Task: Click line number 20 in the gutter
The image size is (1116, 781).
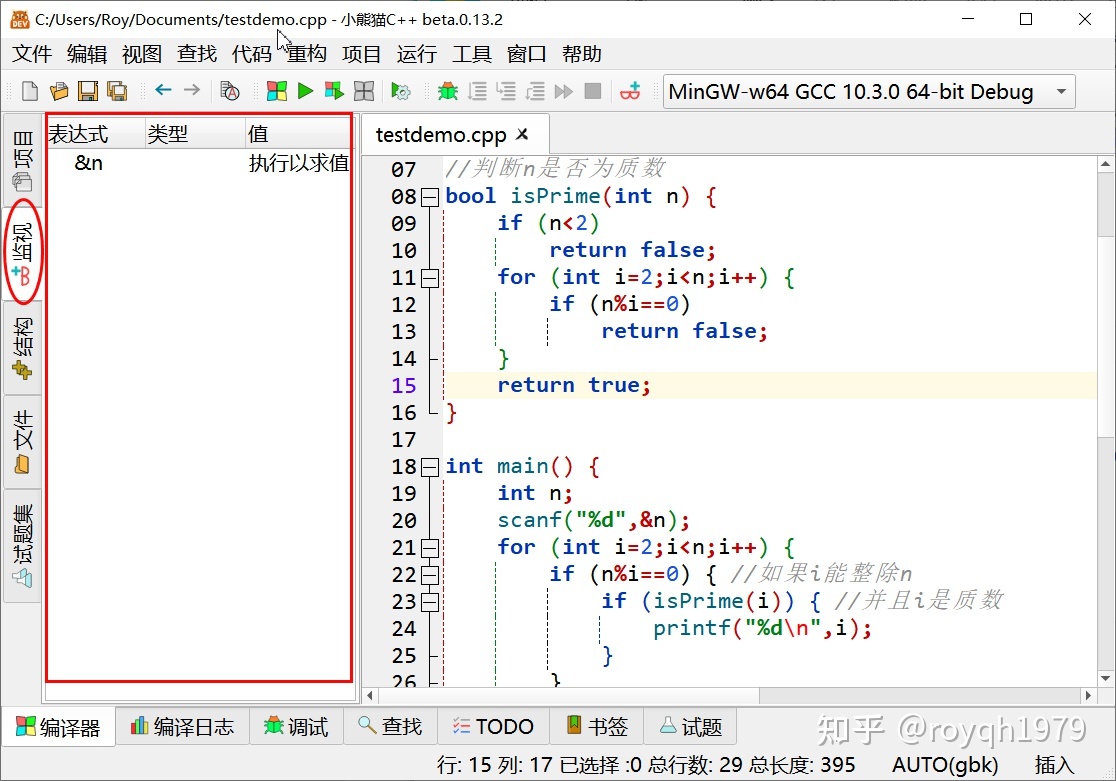Action: click(404, 521)
